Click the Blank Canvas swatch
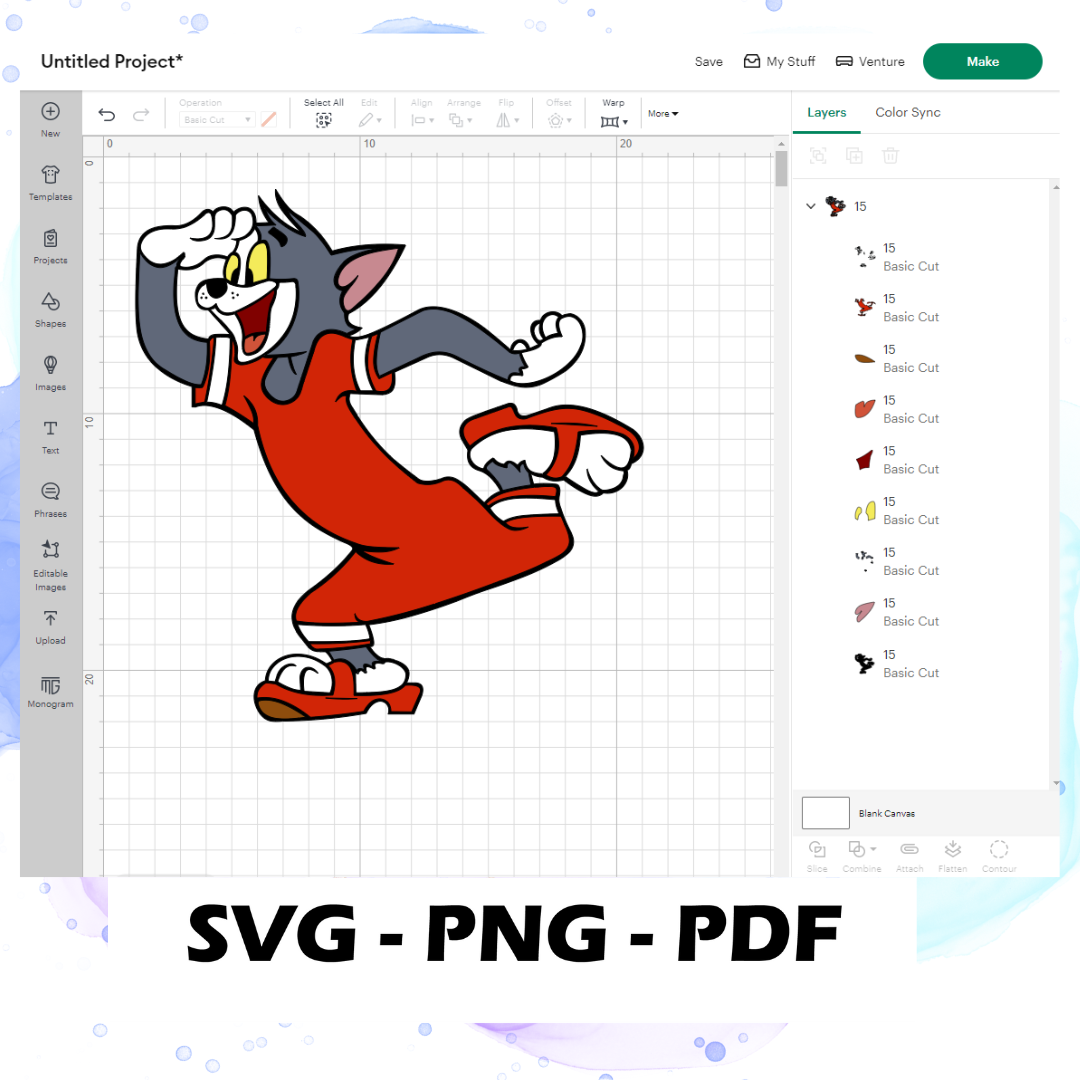 [825, 813]
